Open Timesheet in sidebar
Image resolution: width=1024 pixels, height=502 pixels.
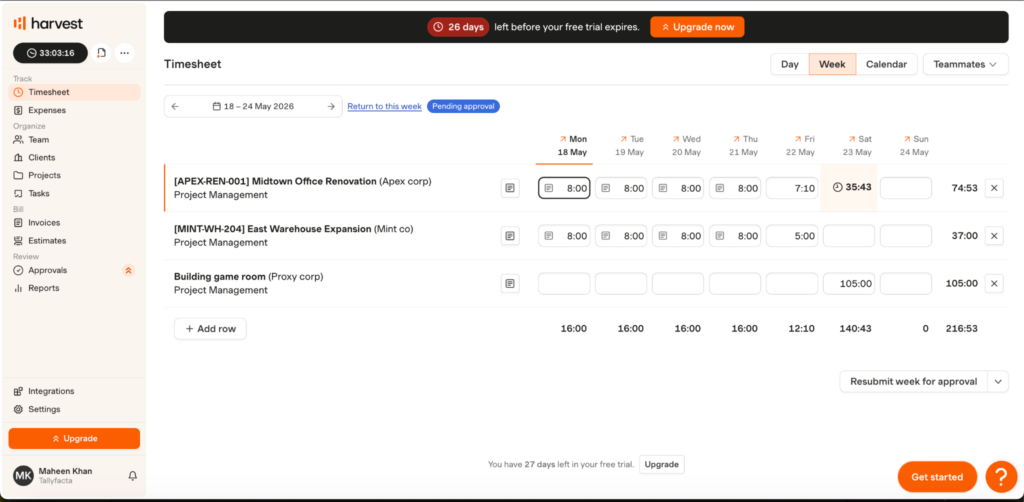[74, 92]
